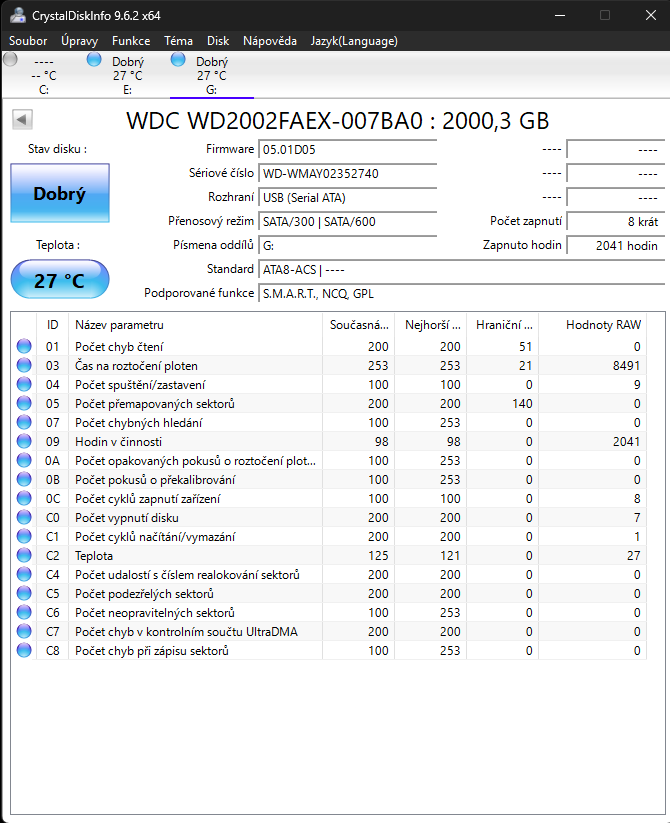Select row Počet chyb v kontrolním součtu UltraDMA
Viewport: 670px width, 823px height.
click(x=329, y=631)
